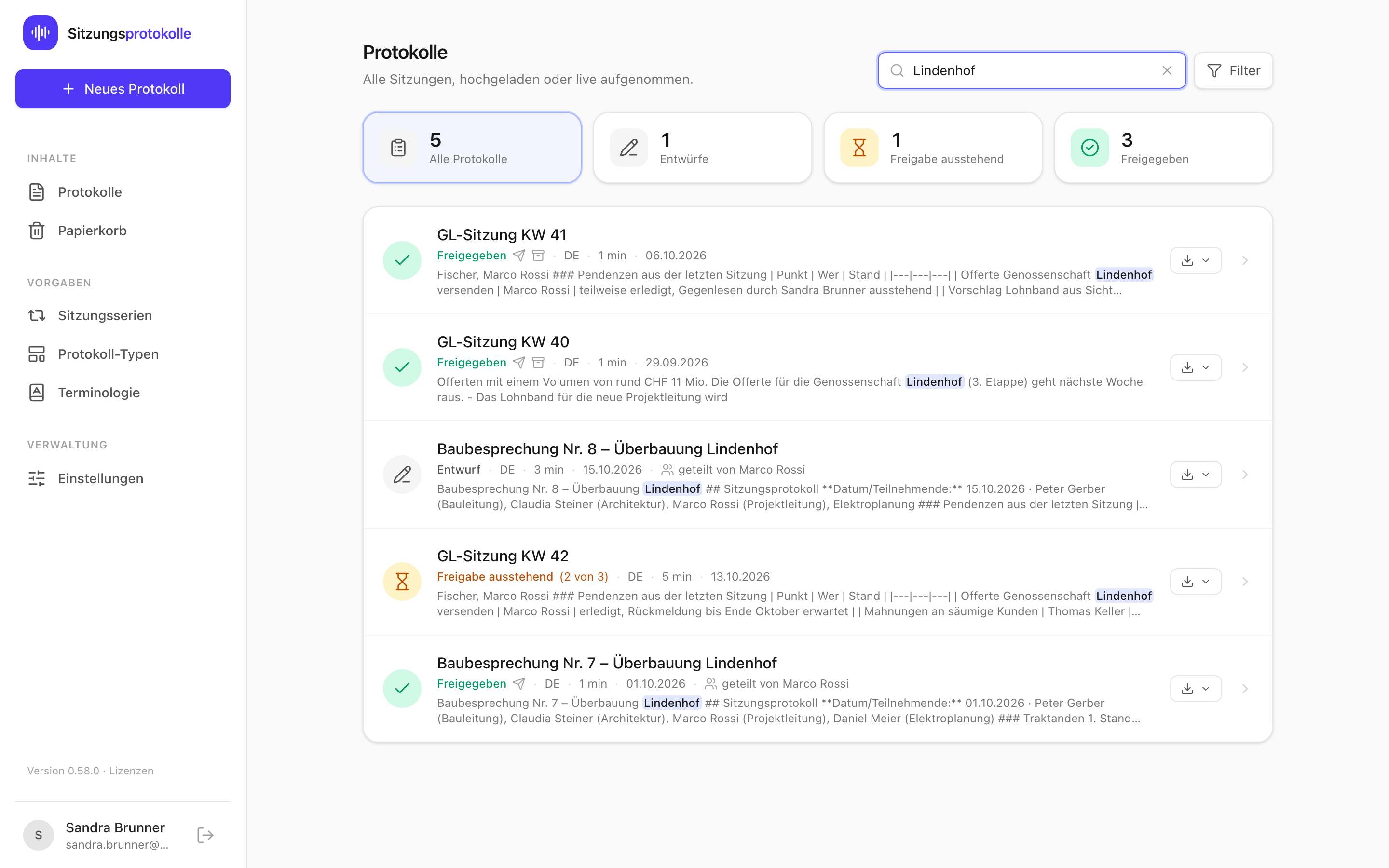
Task: Click the green check status icon of GL-Sitzung KW 40
Action: click(x=402, y=367)
